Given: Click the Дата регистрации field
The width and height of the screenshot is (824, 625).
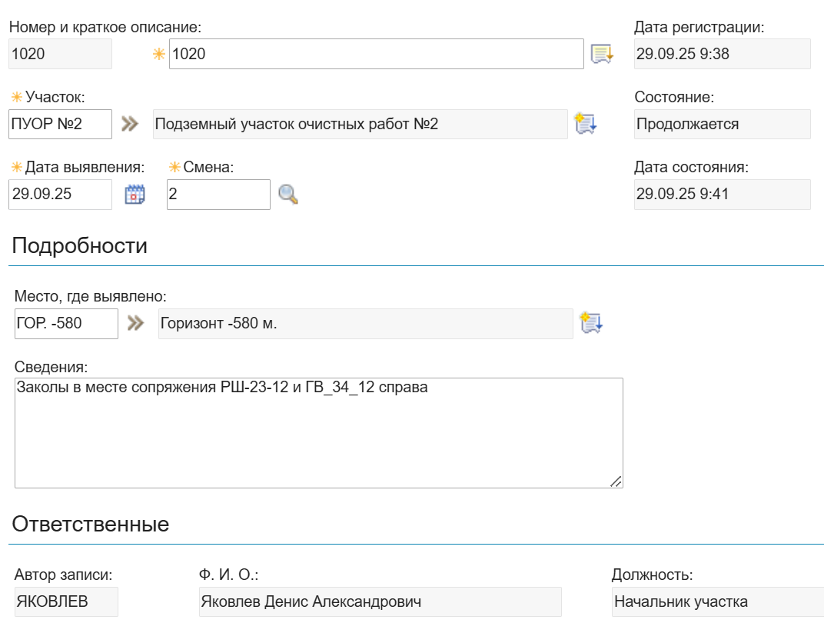Looking at the screenshot, I should [721, 55].
